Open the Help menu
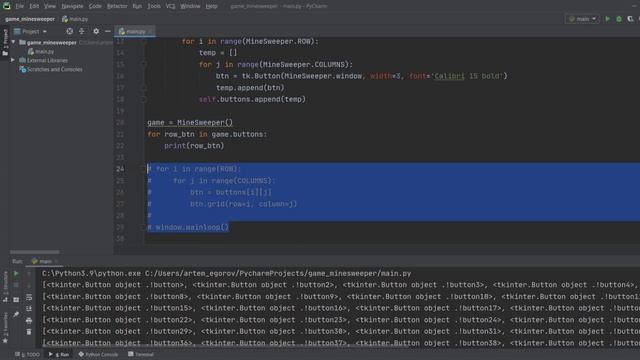This screenshot has height=360, width=640. [211, 6]
